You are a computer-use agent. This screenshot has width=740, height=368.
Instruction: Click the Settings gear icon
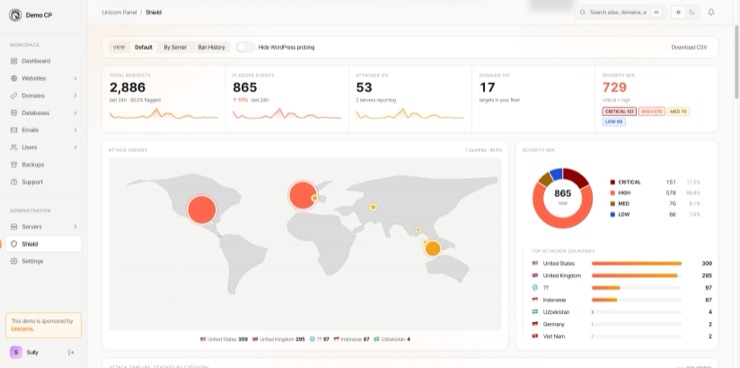tap(14, 261)
